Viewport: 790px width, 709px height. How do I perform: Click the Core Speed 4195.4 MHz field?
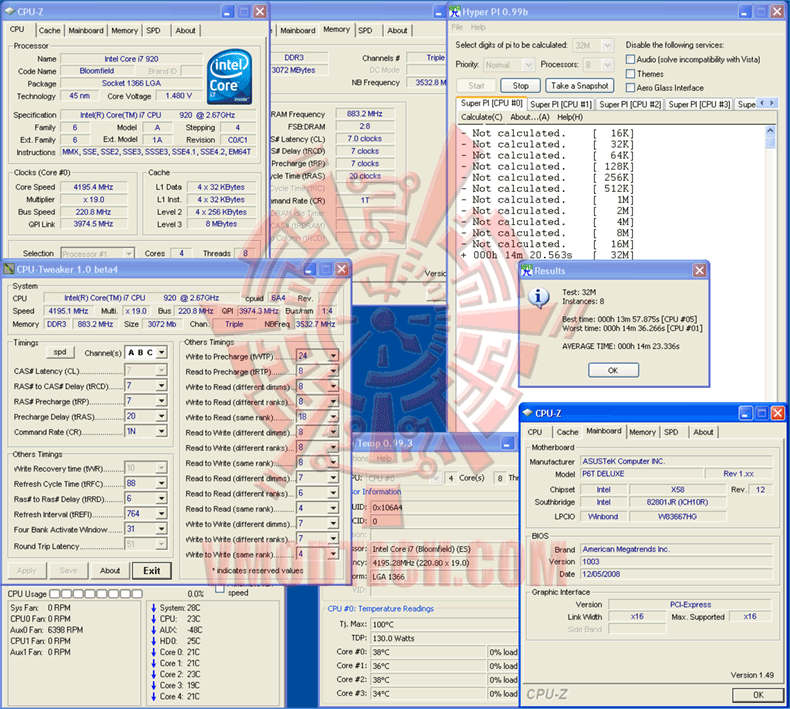click(x=93, y=187)
